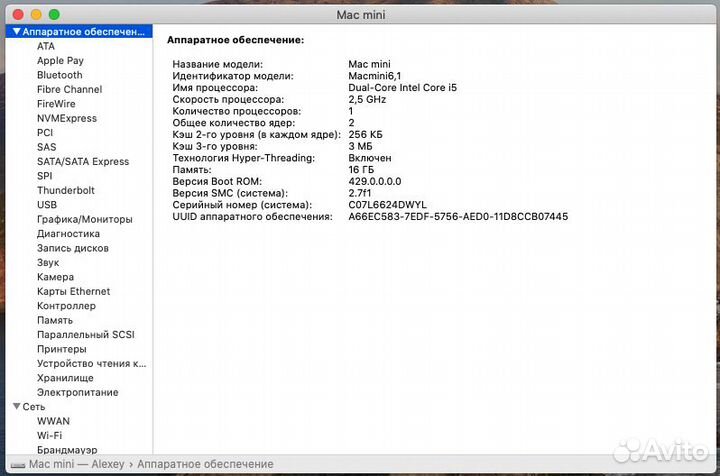Click the '3 МБ' L3 cache value
This screenshot has height=476, width=720.
(360, 146)
